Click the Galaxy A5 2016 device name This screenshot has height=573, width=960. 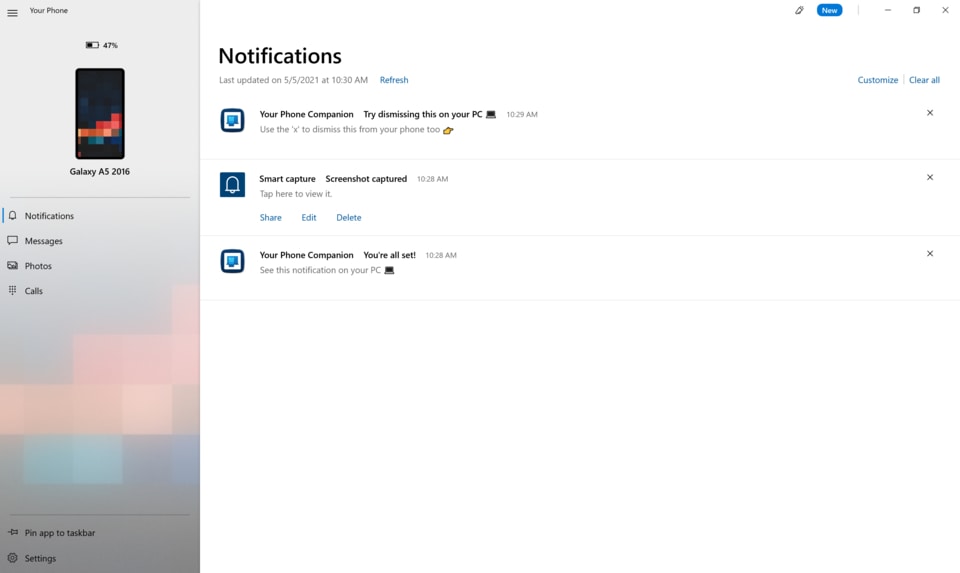point(100,171)
